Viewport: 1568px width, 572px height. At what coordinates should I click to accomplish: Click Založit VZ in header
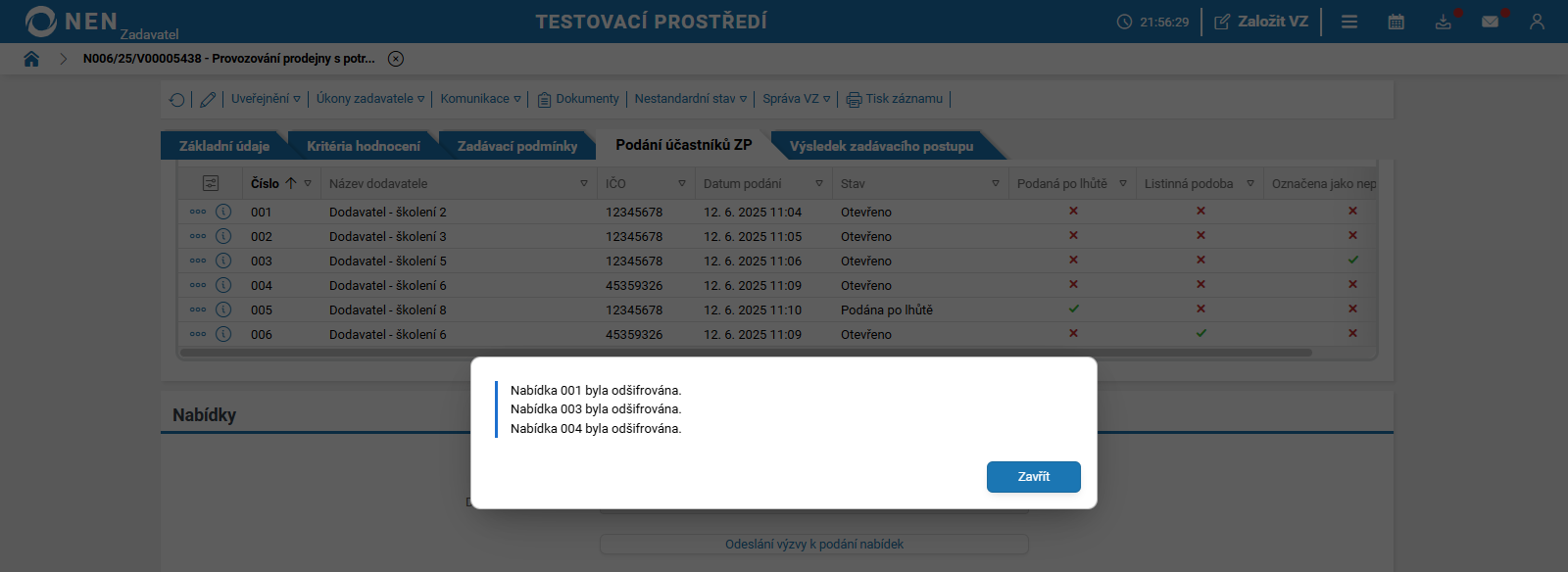pyautogui.click(x=1261, y=22)
